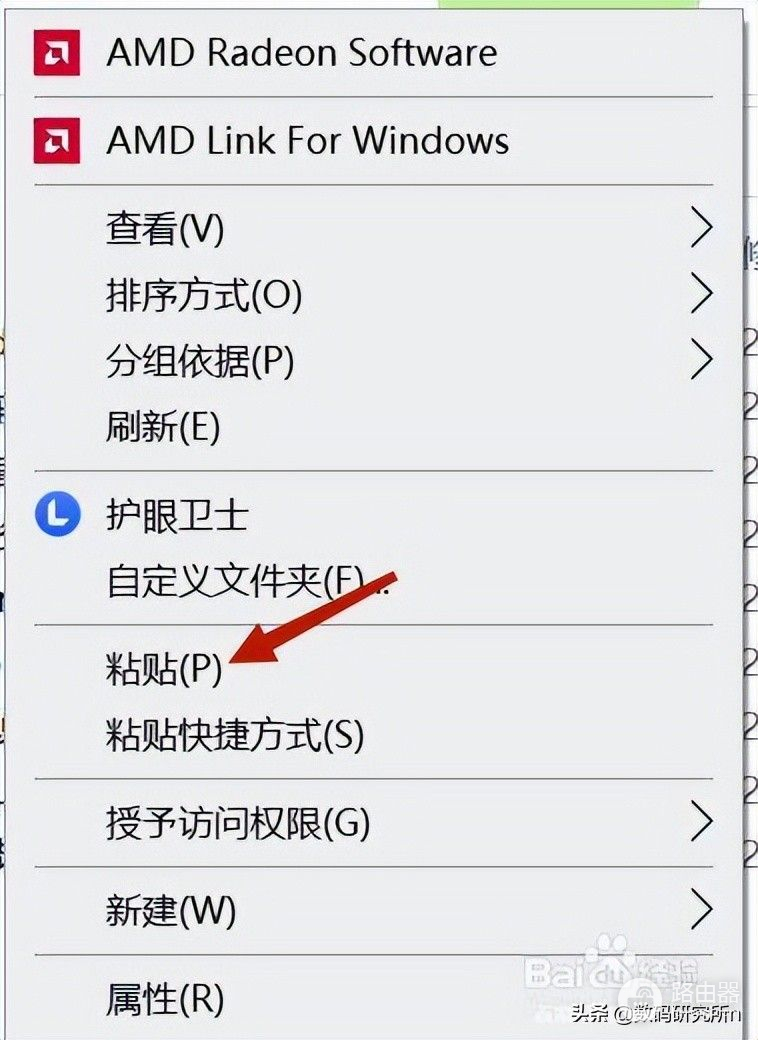The width and height of the screenshot is (758, 1040).
Task: Expand the 新建(W) submenu arrow
Action: (x=701, y=909)
